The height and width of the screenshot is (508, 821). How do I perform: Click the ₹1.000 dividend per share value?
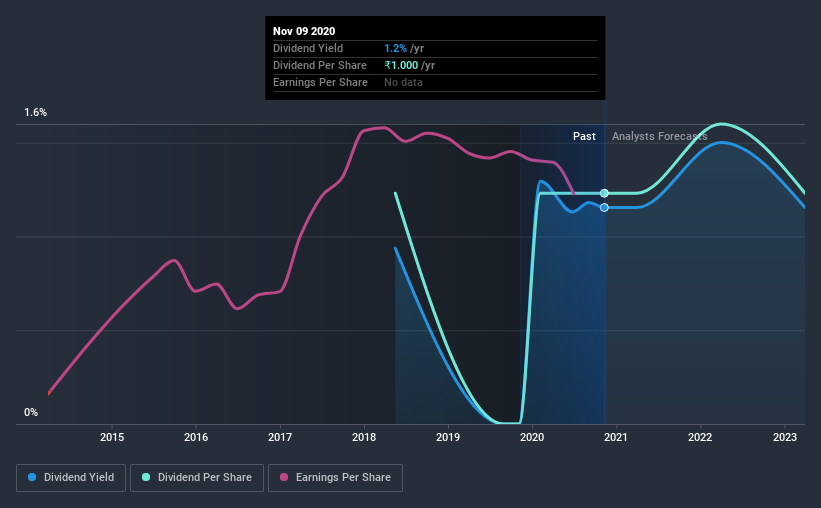coord(401,65)
